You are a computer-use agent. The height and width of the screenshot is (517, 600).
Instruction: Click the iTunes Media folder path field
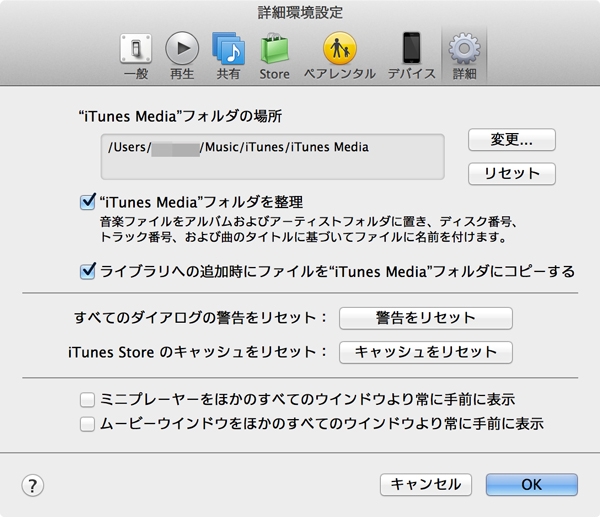coord(272,157)
